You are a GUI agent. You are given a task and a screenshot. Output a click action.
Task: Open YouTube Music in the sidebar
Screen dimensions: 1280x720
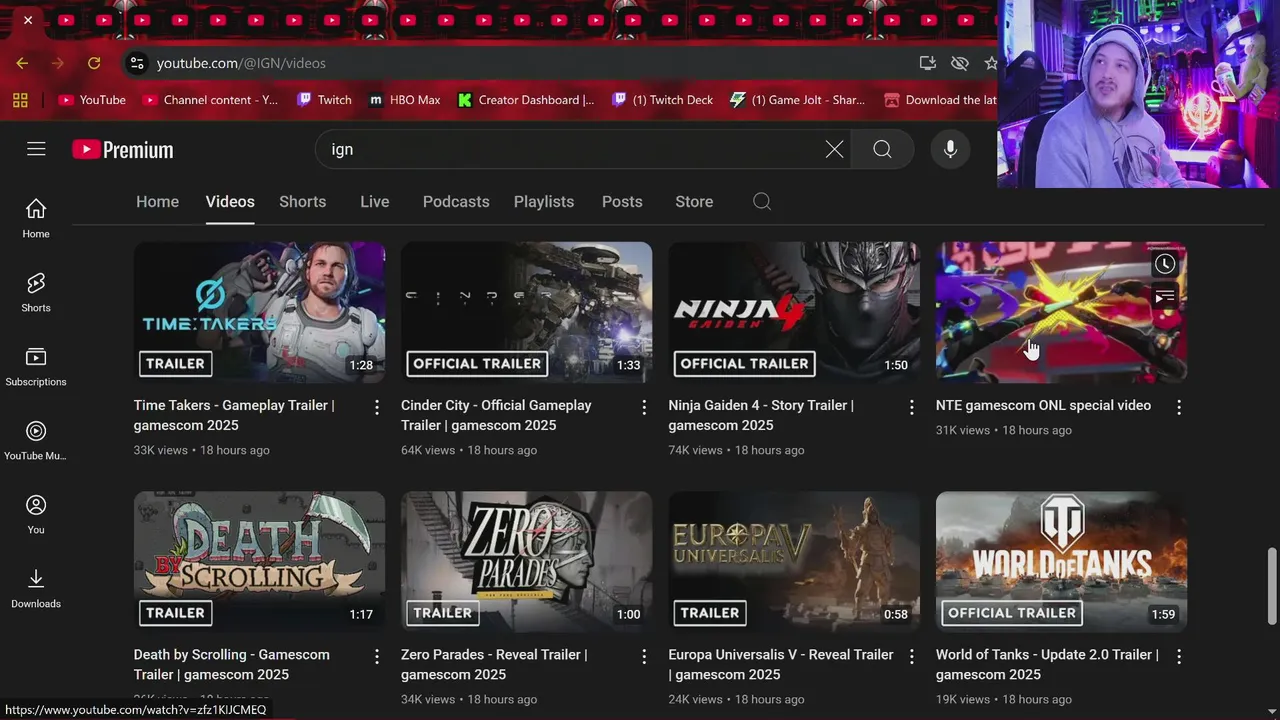36,441
